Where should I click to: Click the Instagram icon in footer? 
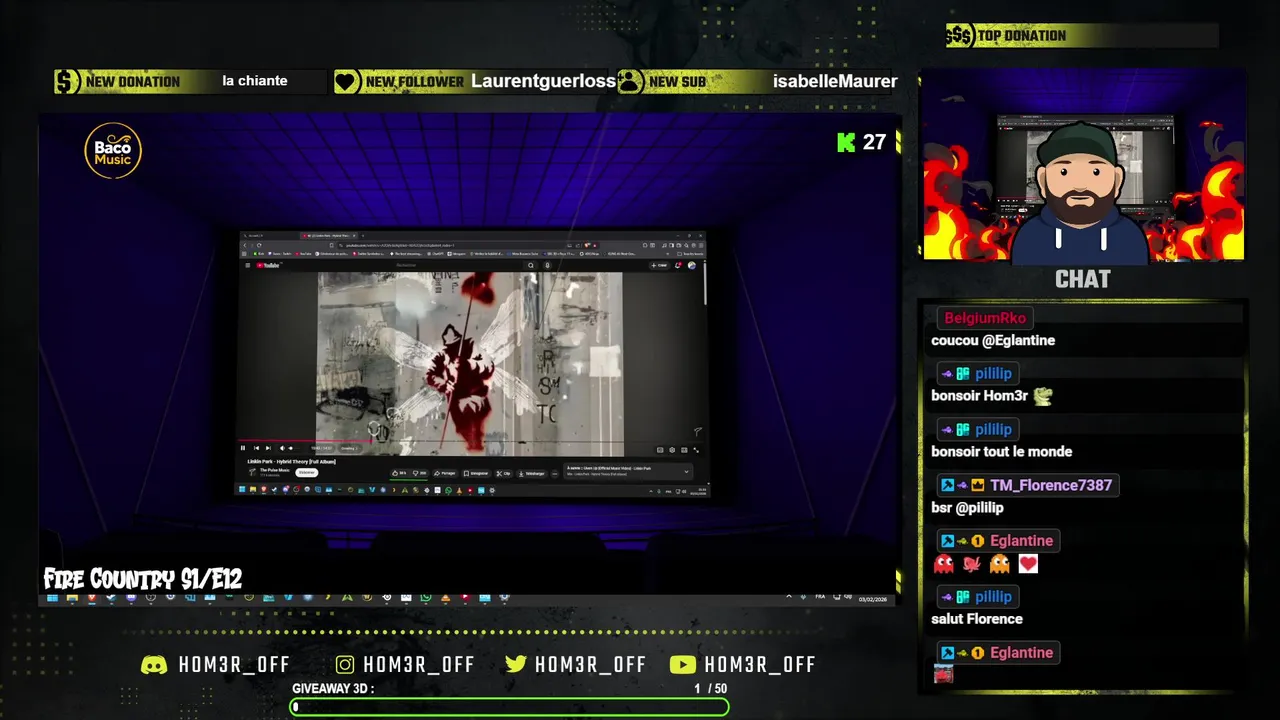coord(345,665)
